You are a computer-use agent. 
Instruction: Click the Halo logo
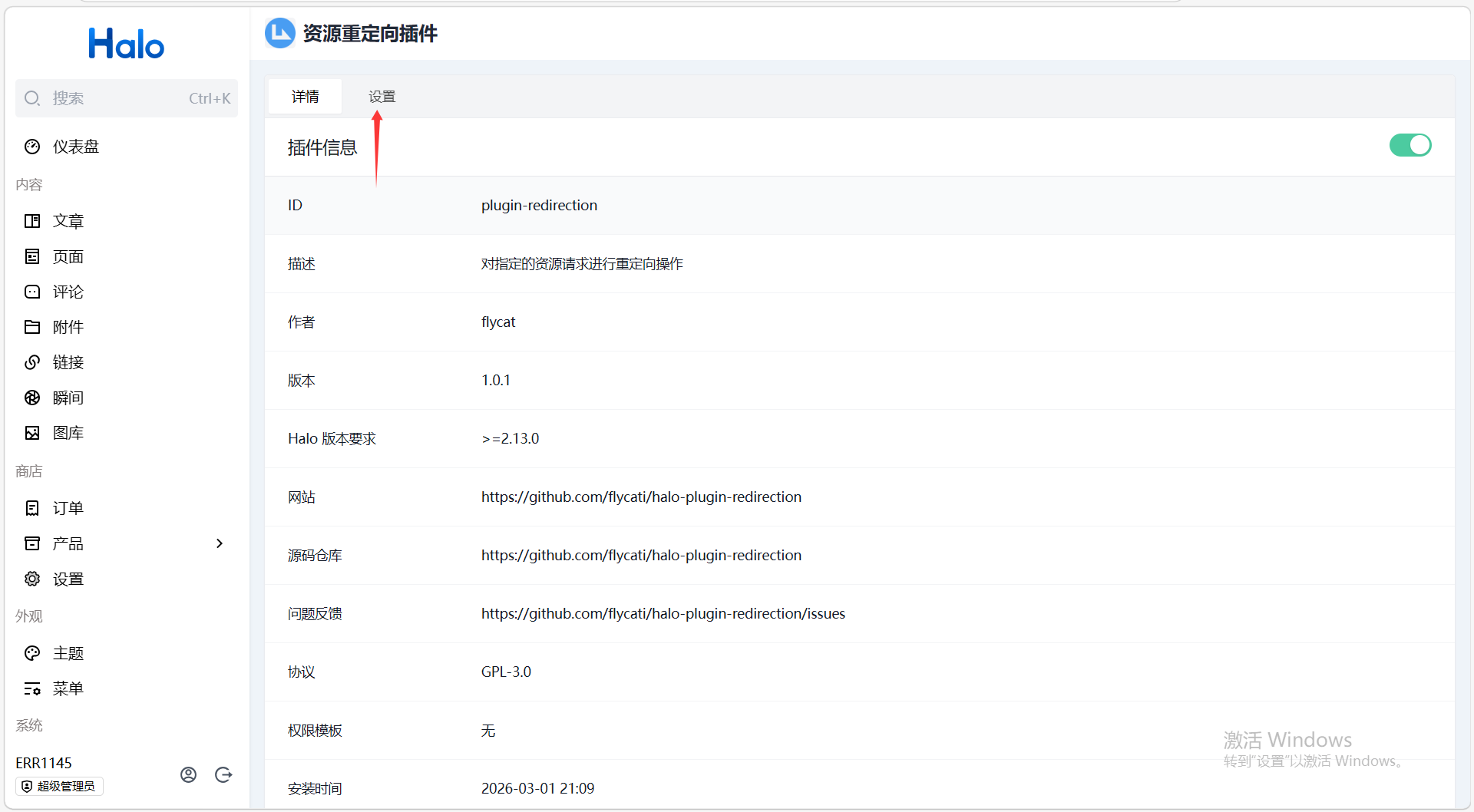point(127,44)
